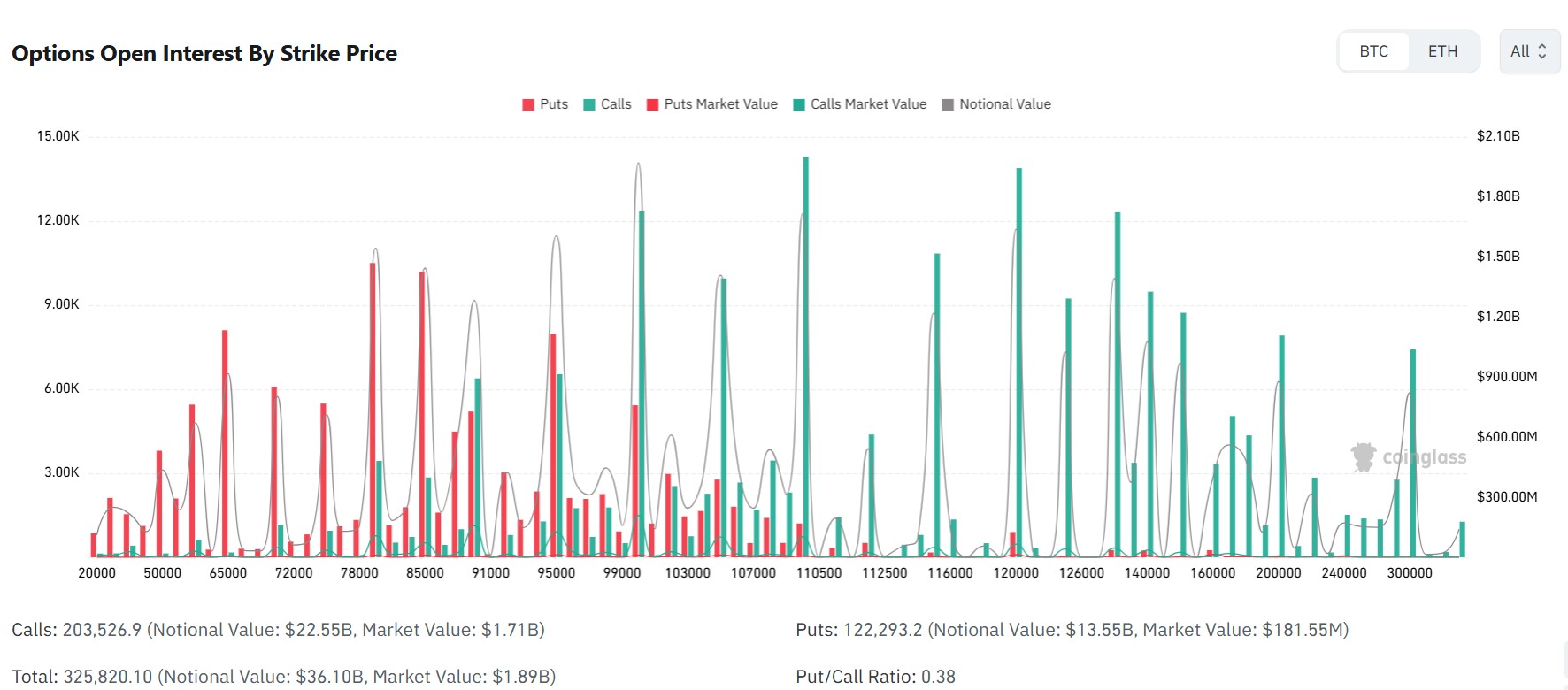Image resolution: width=1568 pixels, height=690 pixels.
Task: Hide the Puts Market Value series
Action: click(712, 104)
